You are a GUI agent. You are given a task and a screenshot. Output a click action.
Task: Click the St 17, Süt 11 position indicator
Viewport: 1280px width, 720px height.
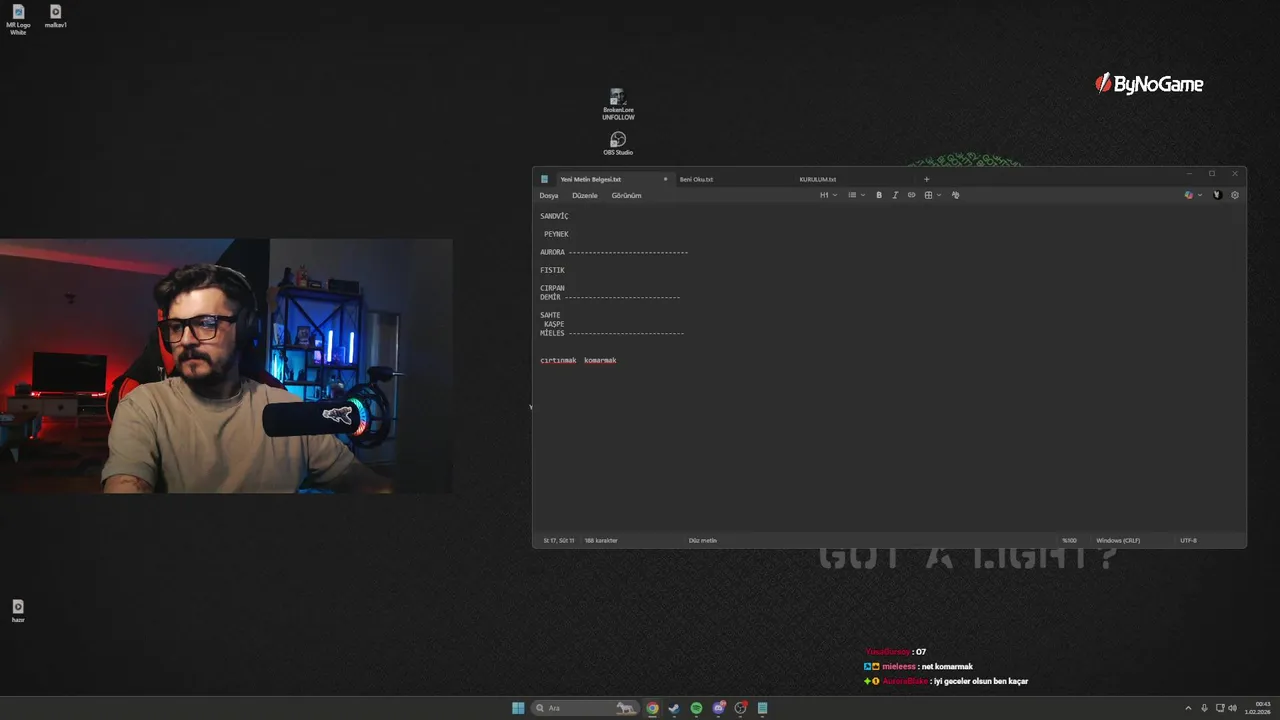(x=559, y=540)
